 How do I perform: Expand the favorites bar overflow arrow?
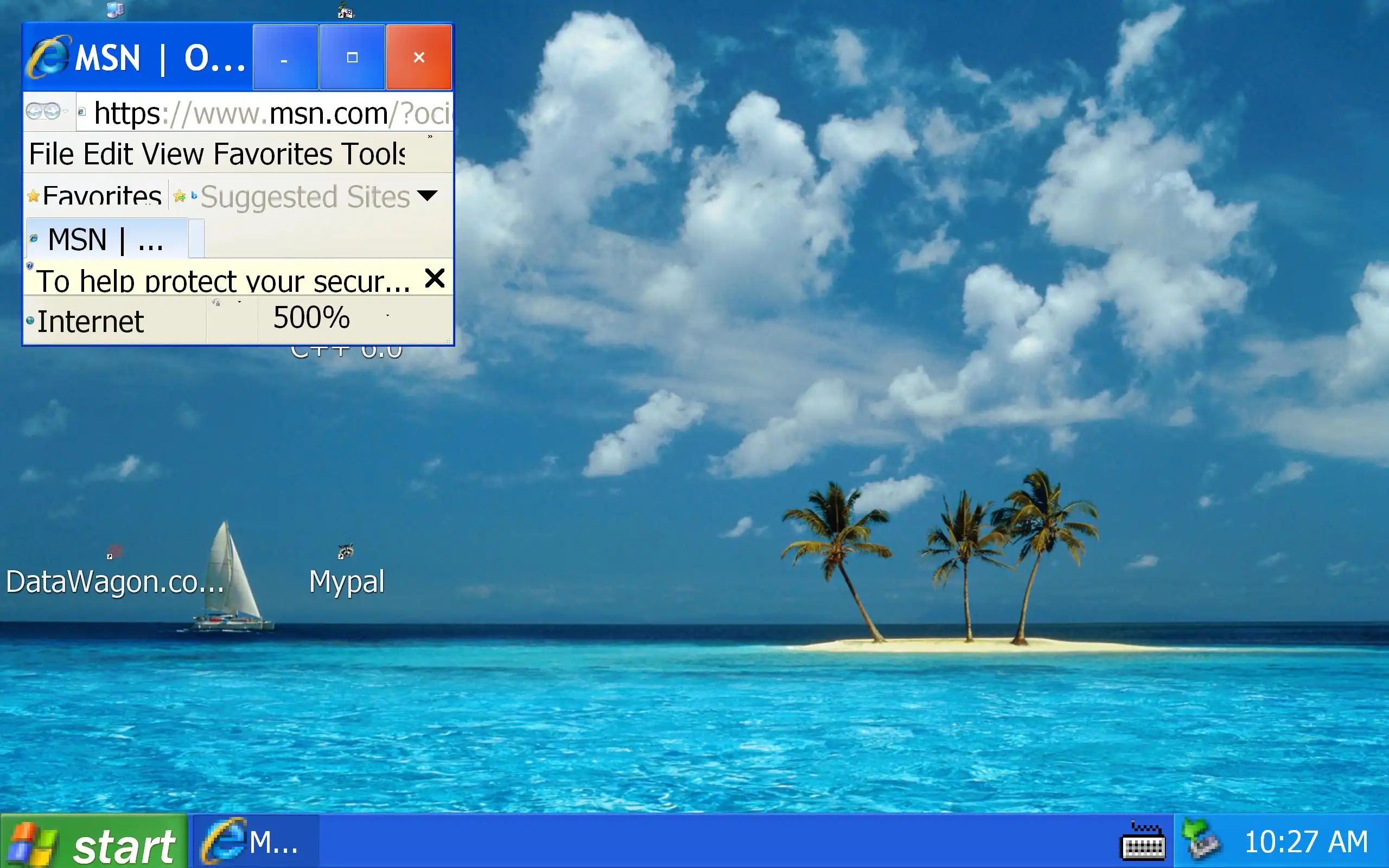coord(427,196)
